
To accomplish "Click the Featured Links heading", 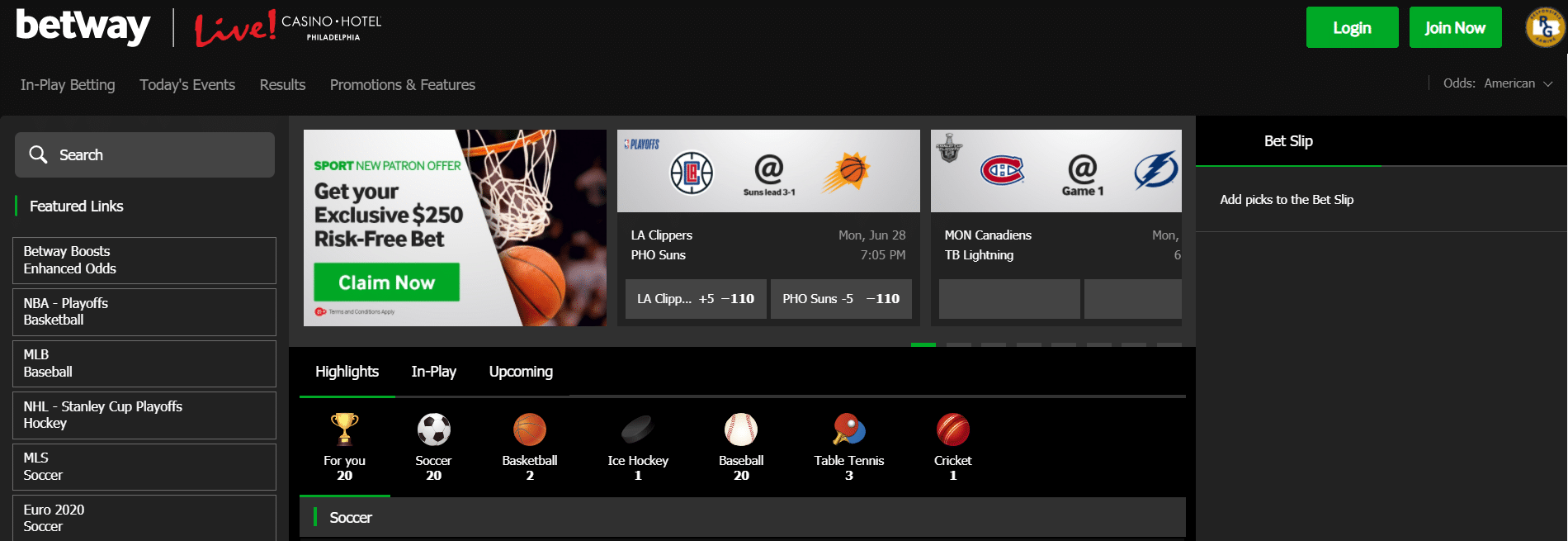I will pyautogui.click(x=77, y=206).
